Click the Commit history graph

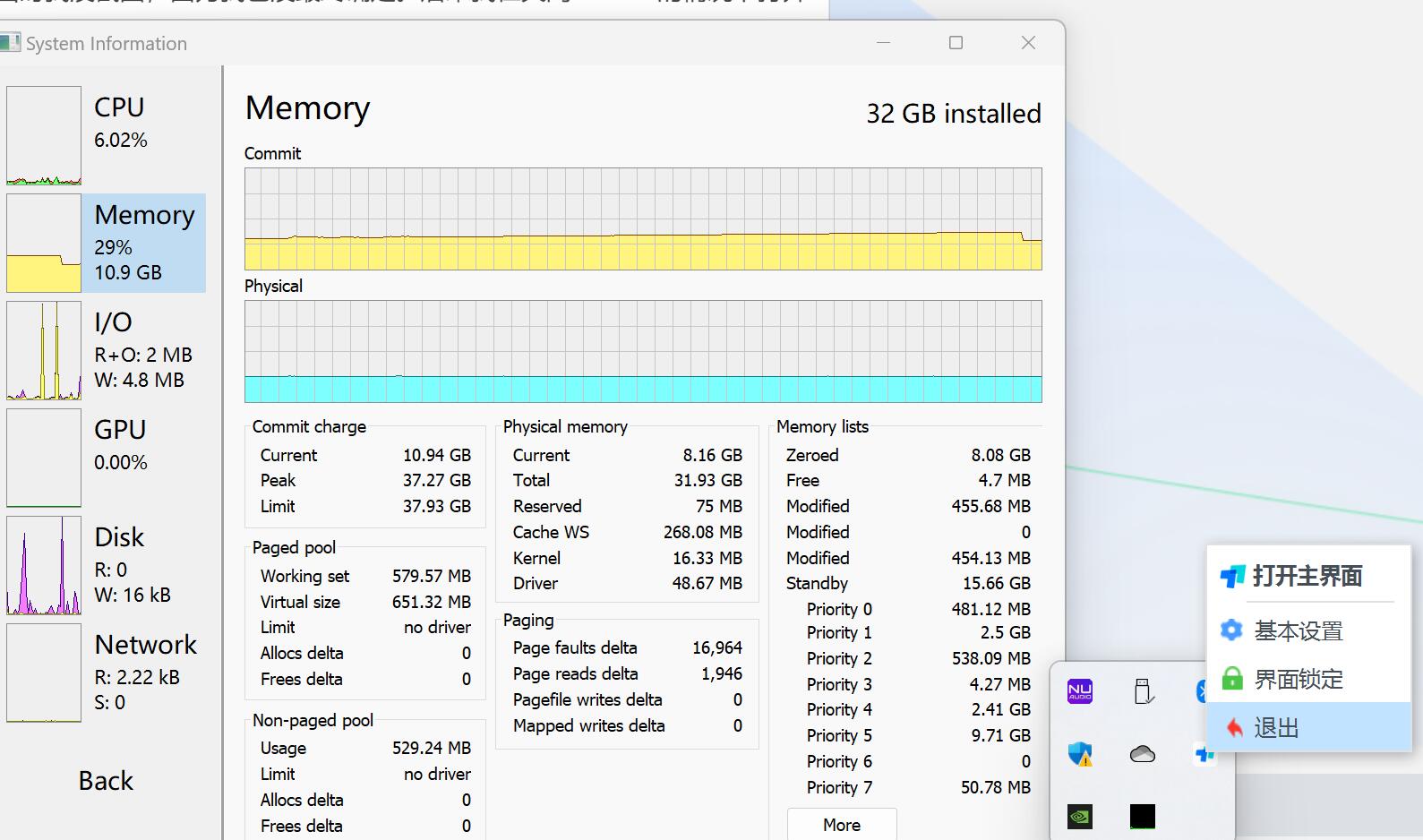643,219
